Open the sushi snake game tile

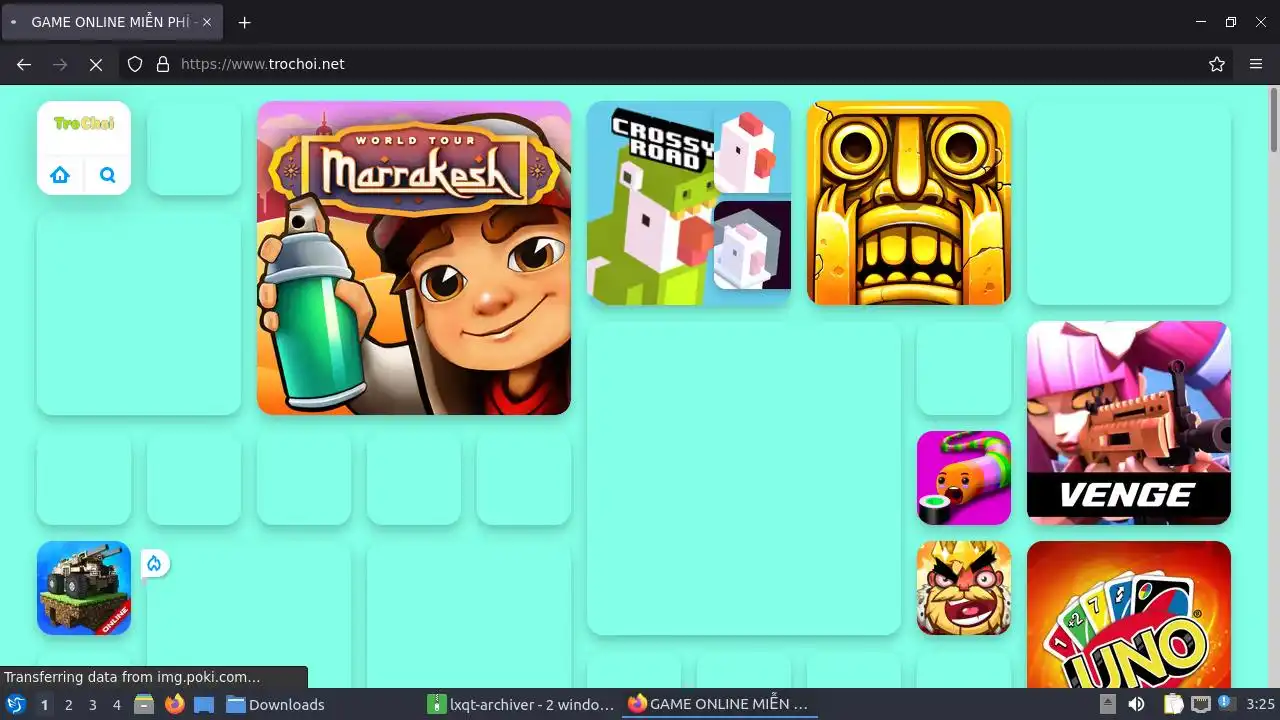point(964,478)
